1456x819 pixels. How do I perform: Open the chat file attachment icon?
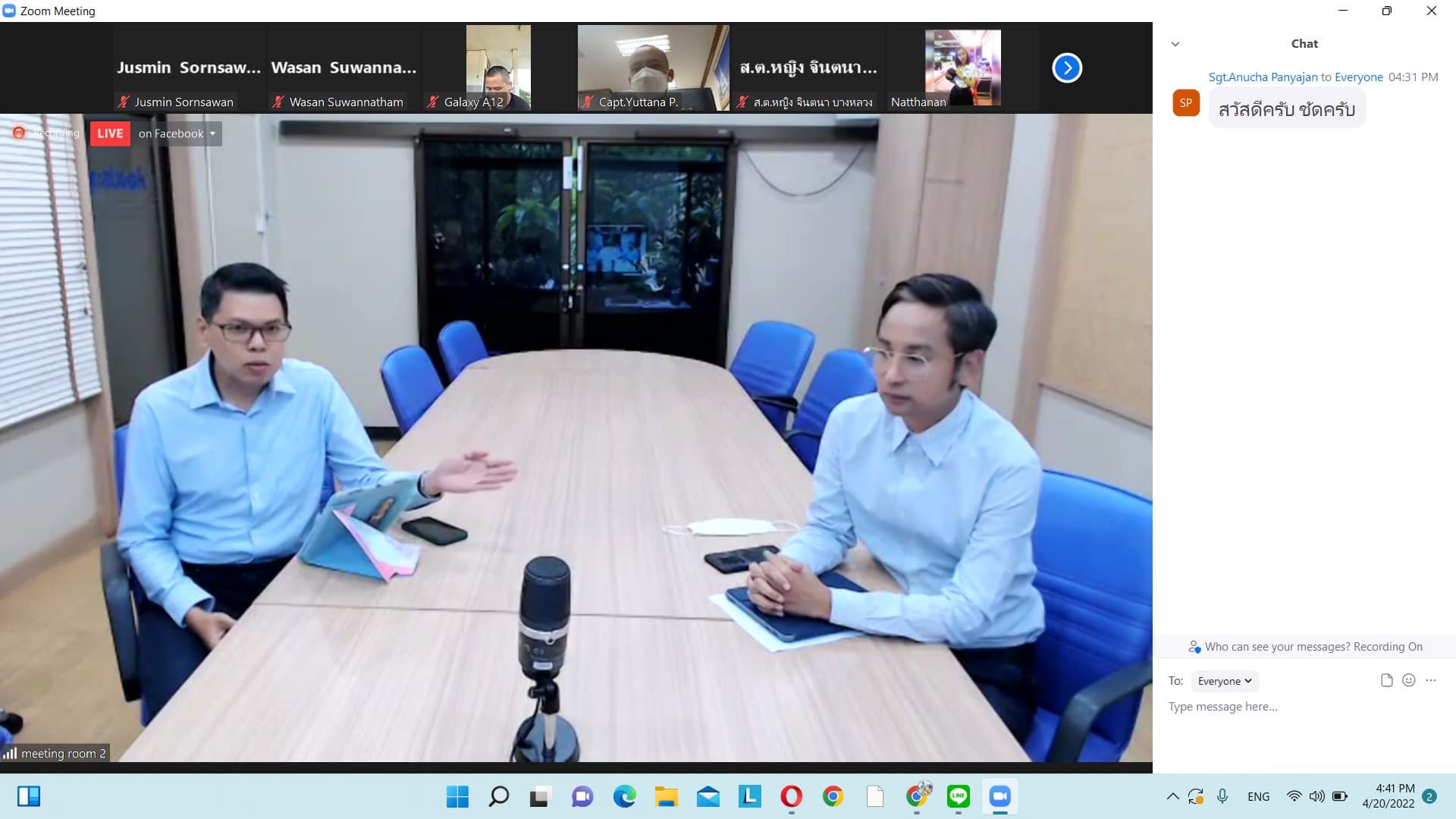click(x=1386, y=680)
